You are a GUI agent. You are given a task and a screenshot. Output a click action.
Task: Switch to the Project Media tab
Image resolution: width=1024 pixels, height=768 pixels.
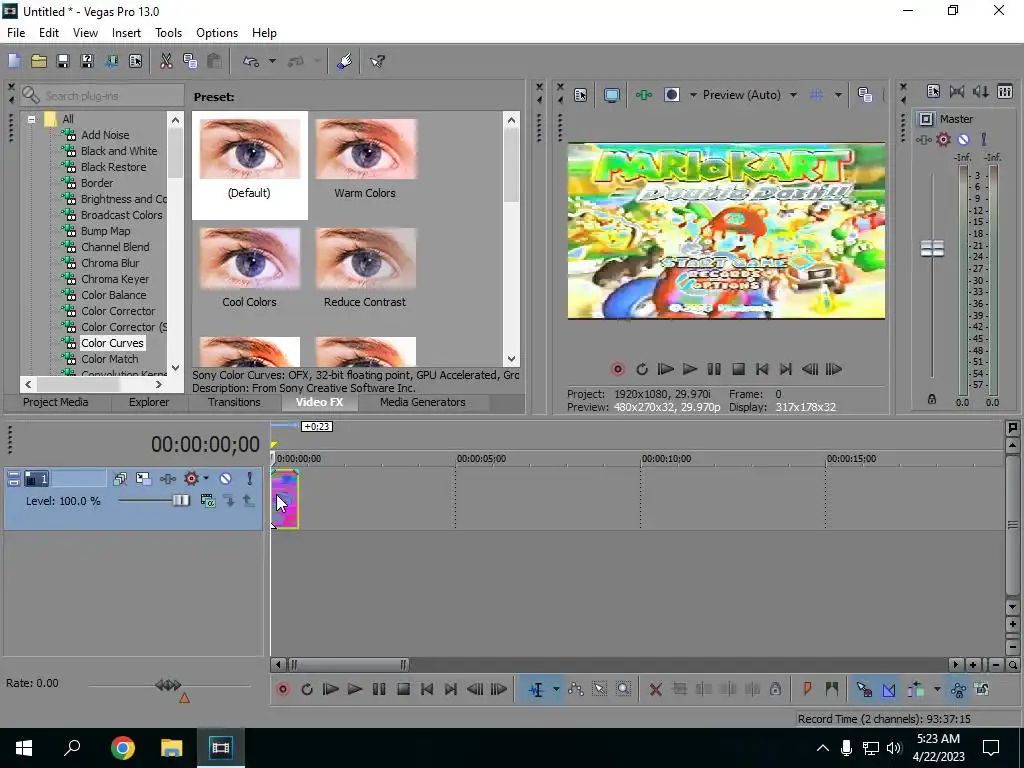coord(56,402)
